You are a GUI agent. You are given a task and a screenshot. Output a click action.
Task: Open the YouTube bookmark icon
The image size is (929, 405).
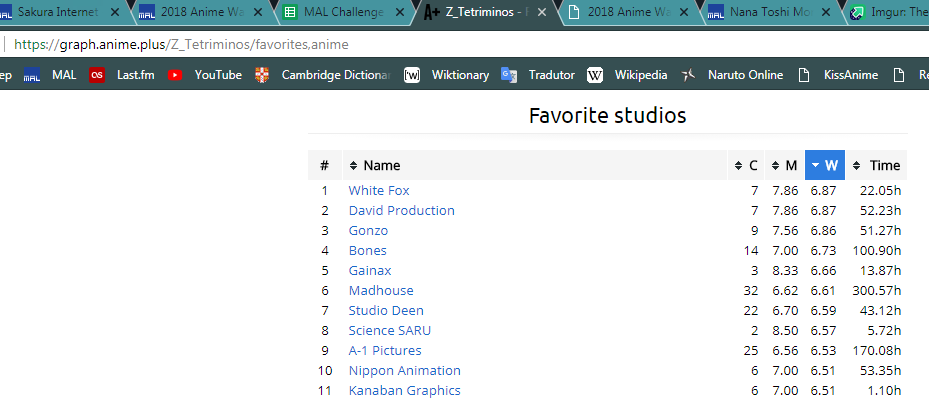[x=176, y=75]
